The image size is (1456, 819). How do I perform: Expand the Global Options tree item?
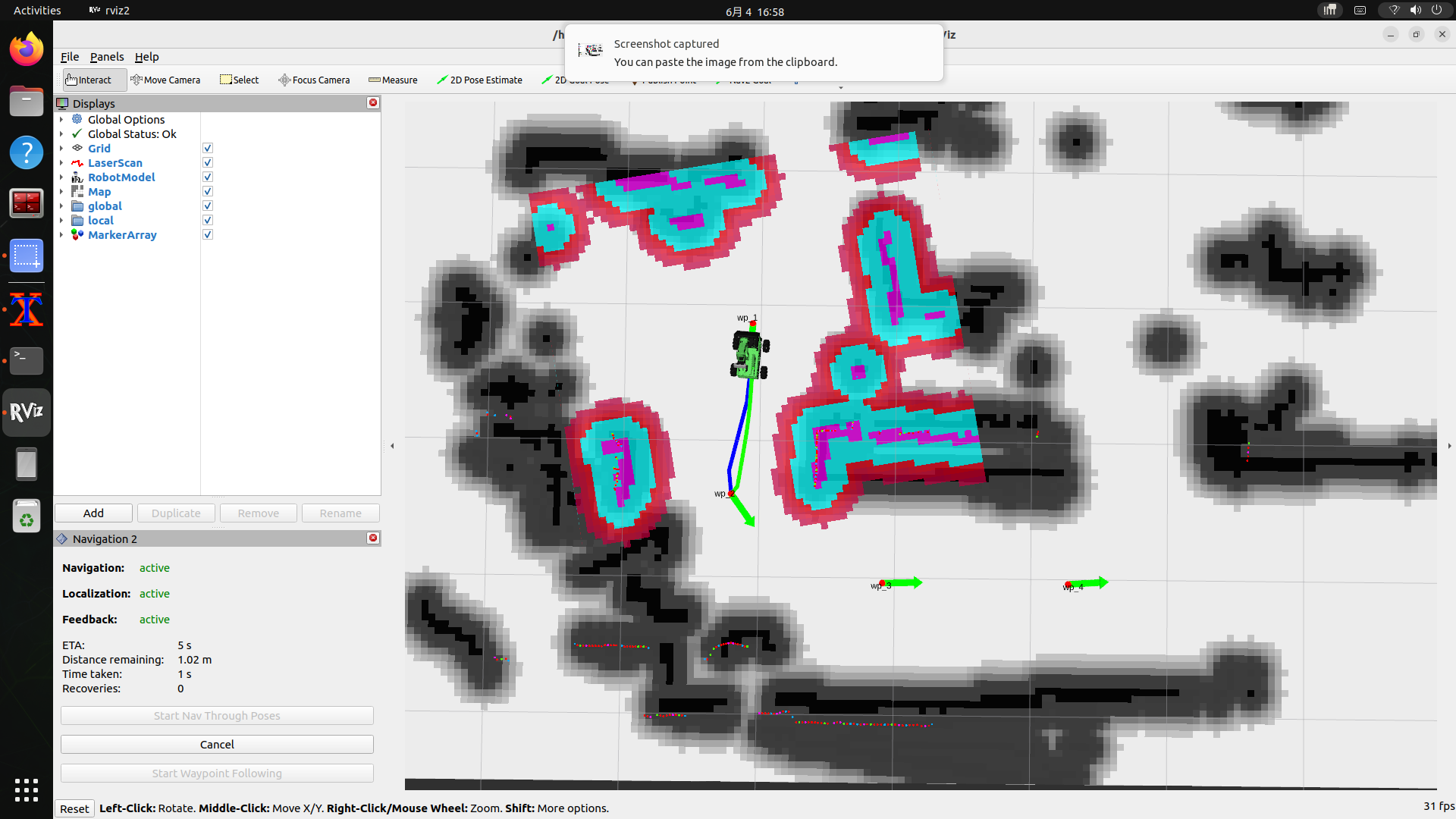click(61, 119)
